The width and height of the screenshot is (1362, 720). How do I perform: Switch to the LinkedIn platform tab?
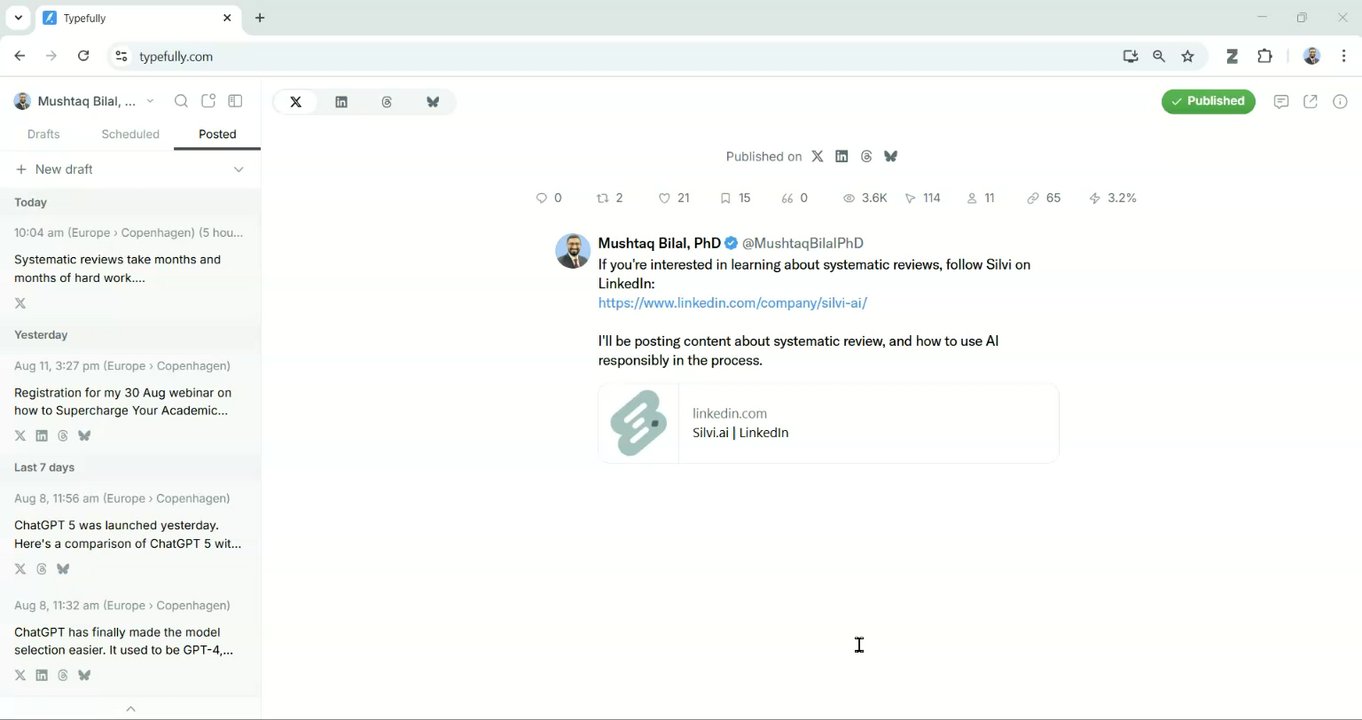click(x=341, y=102)
